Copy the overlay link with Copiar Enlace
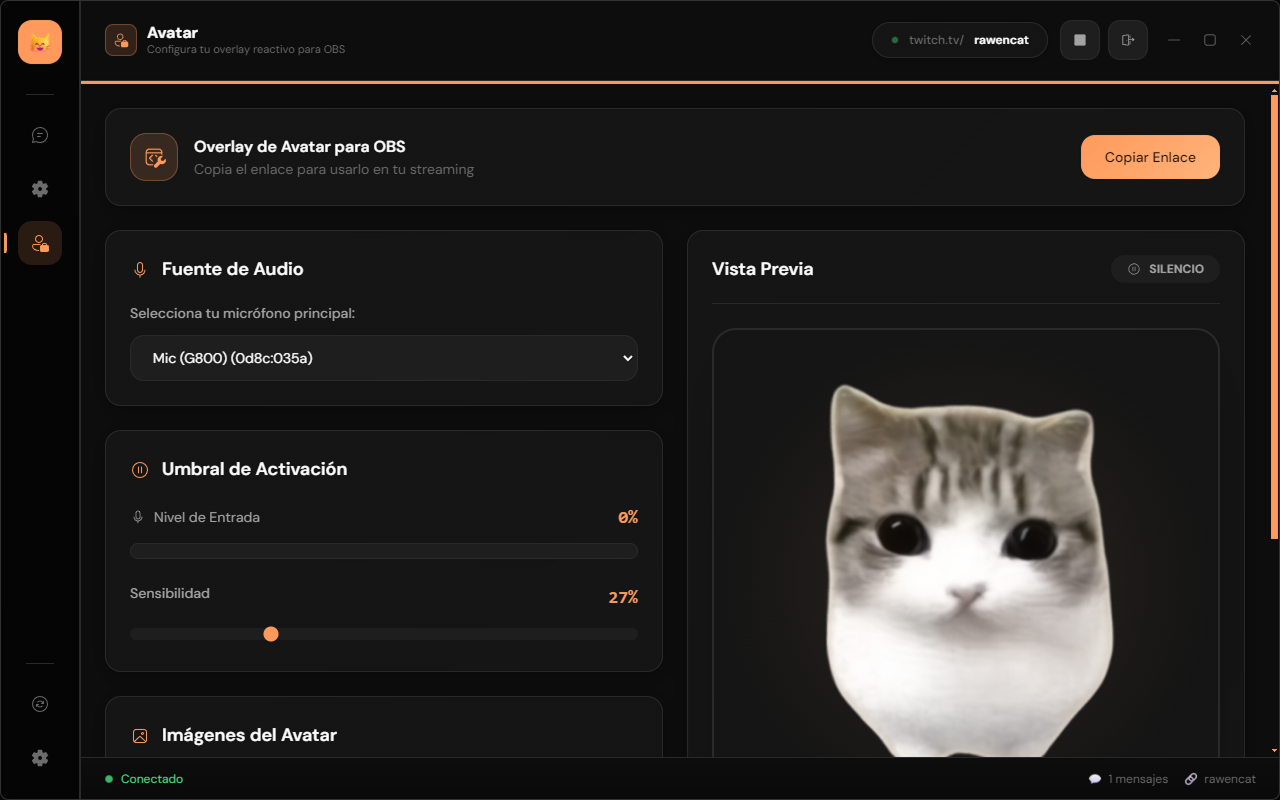Image resolution: width=1280 pixels, height=800 pixels. (x=1150, y=157)
